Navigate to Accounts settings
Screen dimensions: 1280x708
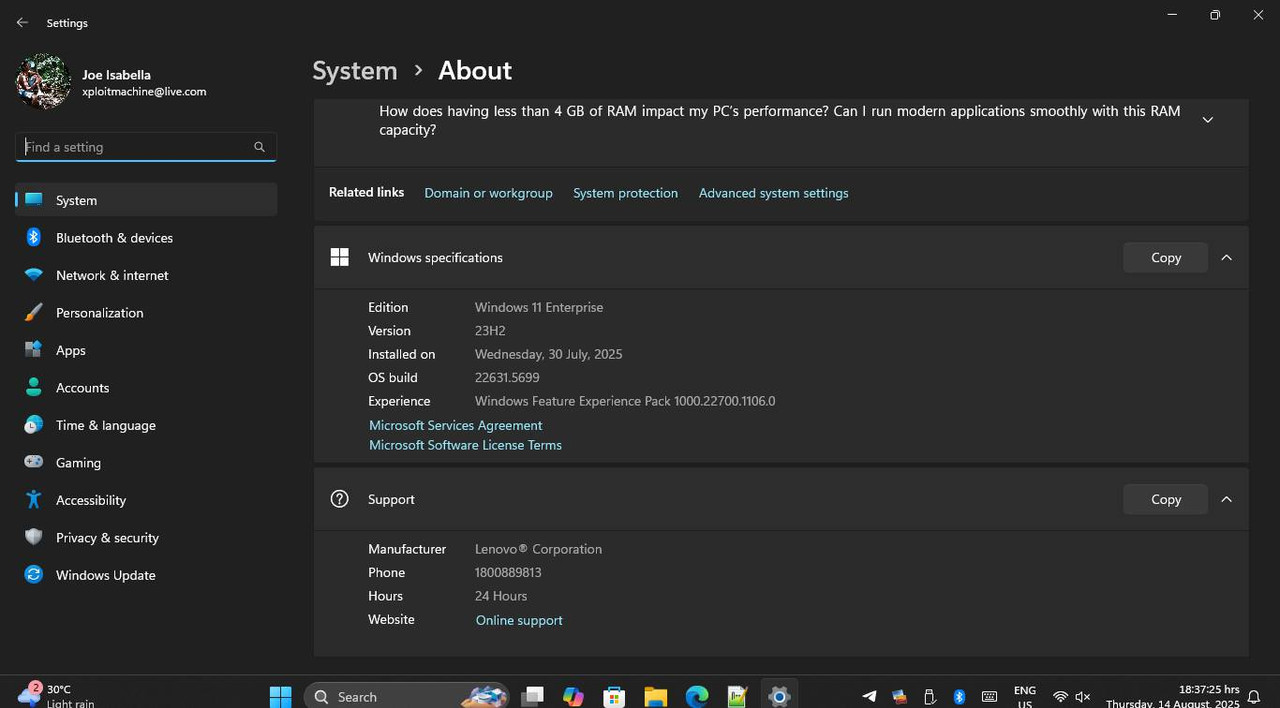click(x=146, y=388)
